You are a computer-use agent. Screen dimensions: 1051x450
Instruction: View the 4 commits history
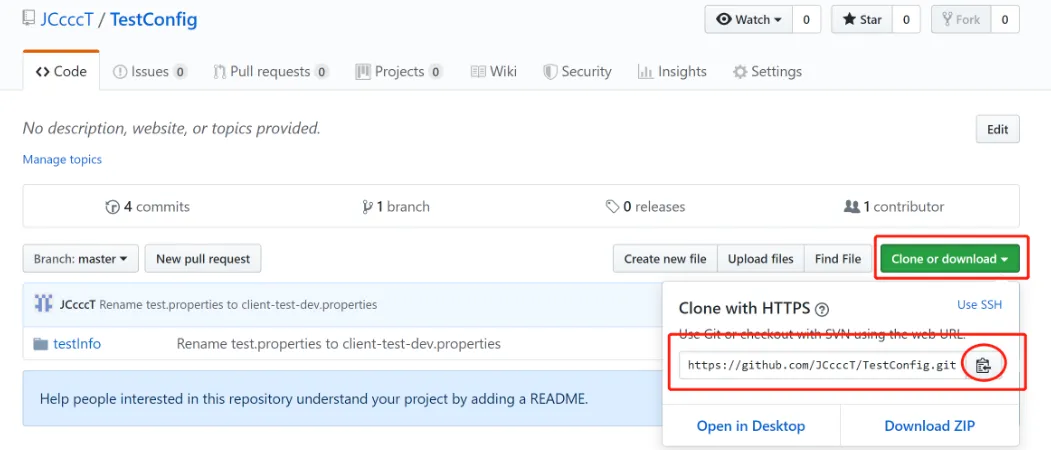(148, 207)
